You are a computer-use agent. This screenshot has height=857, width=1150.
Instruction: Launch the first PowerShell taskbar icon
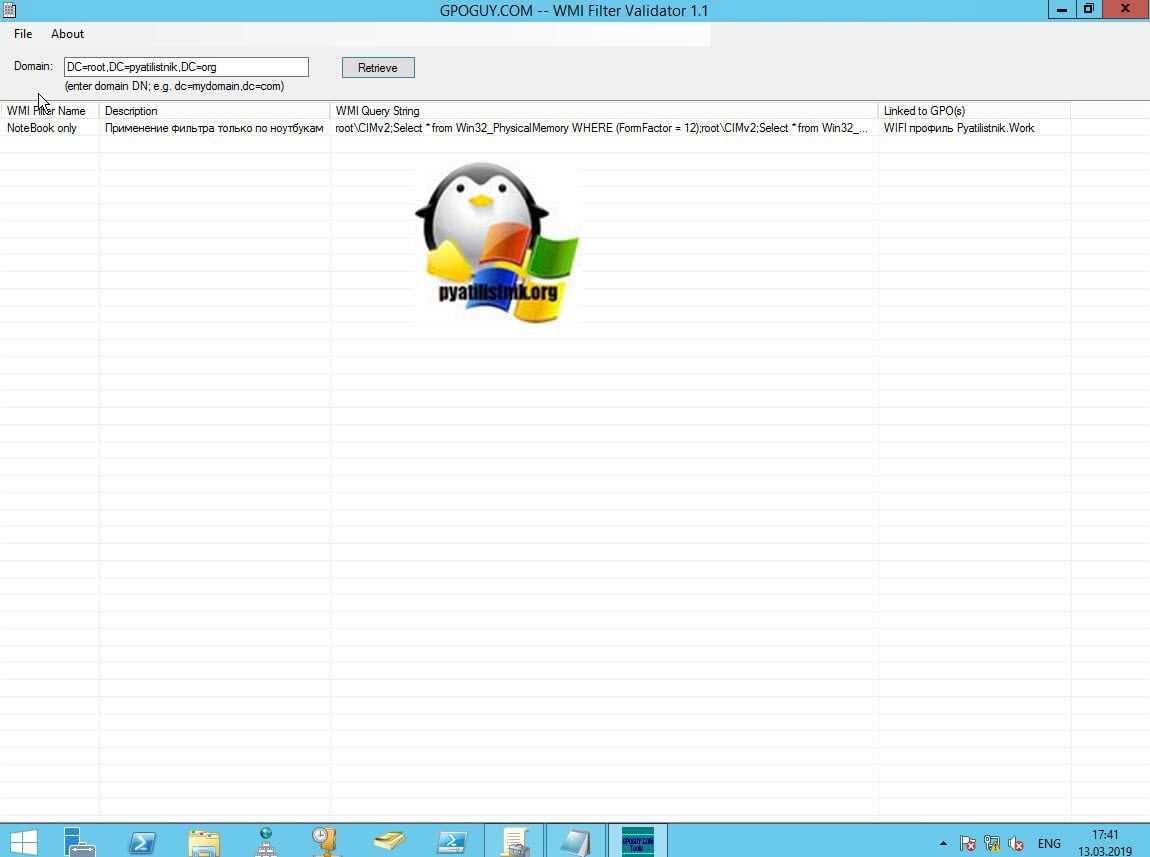(142, 841)
